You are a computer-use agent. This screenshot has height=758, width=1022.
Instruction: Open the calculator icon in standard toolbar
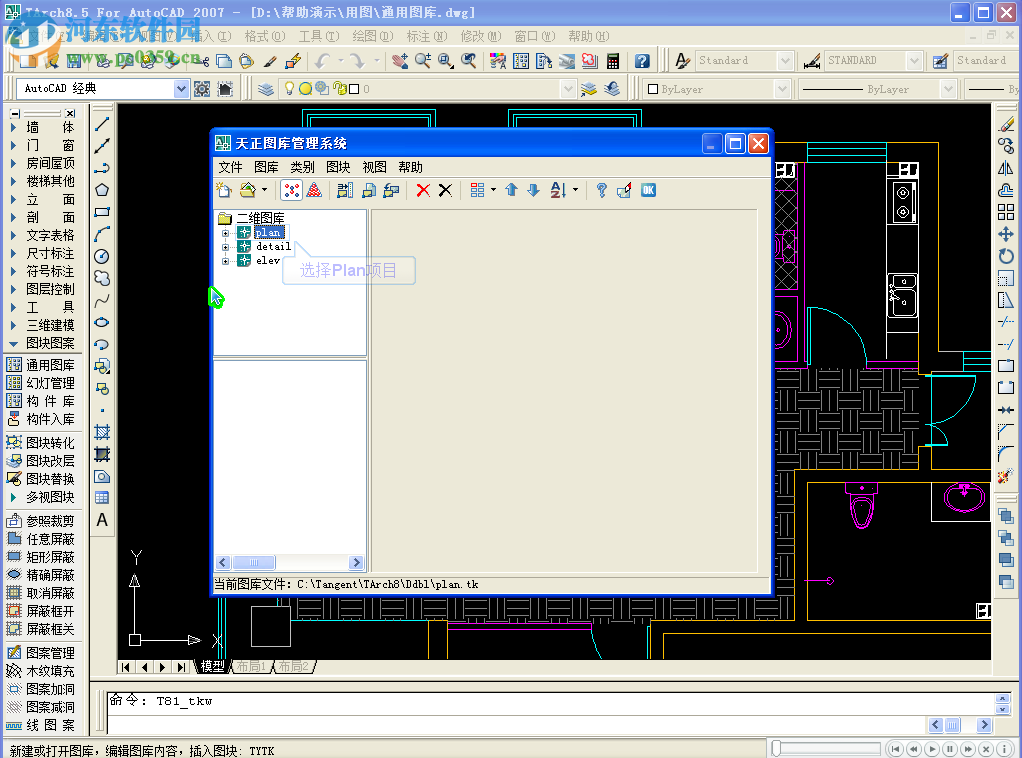point(613,61)
